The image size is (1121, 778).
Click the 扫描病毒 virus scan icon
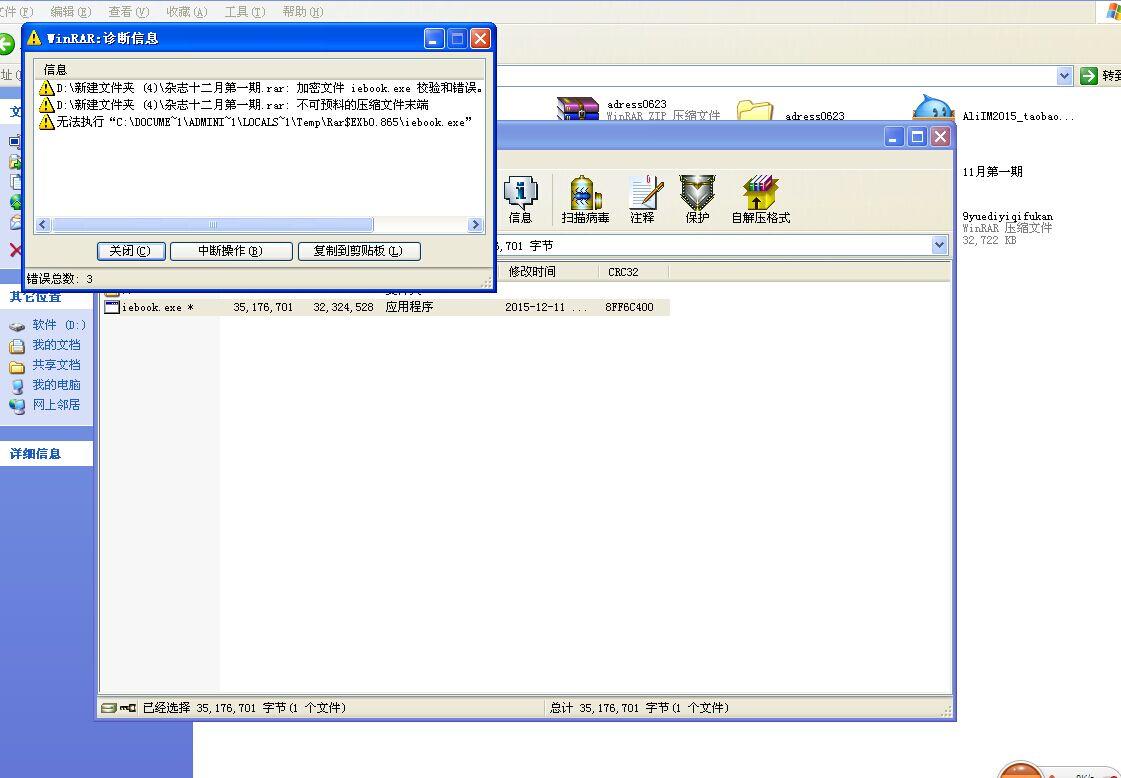585,199
